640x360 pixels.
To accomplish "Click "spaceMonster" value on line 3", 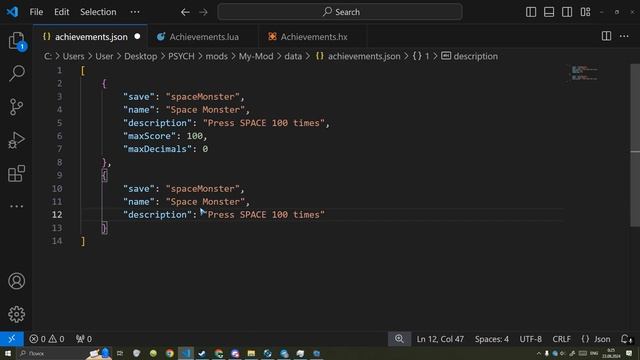I will (202, 97).
